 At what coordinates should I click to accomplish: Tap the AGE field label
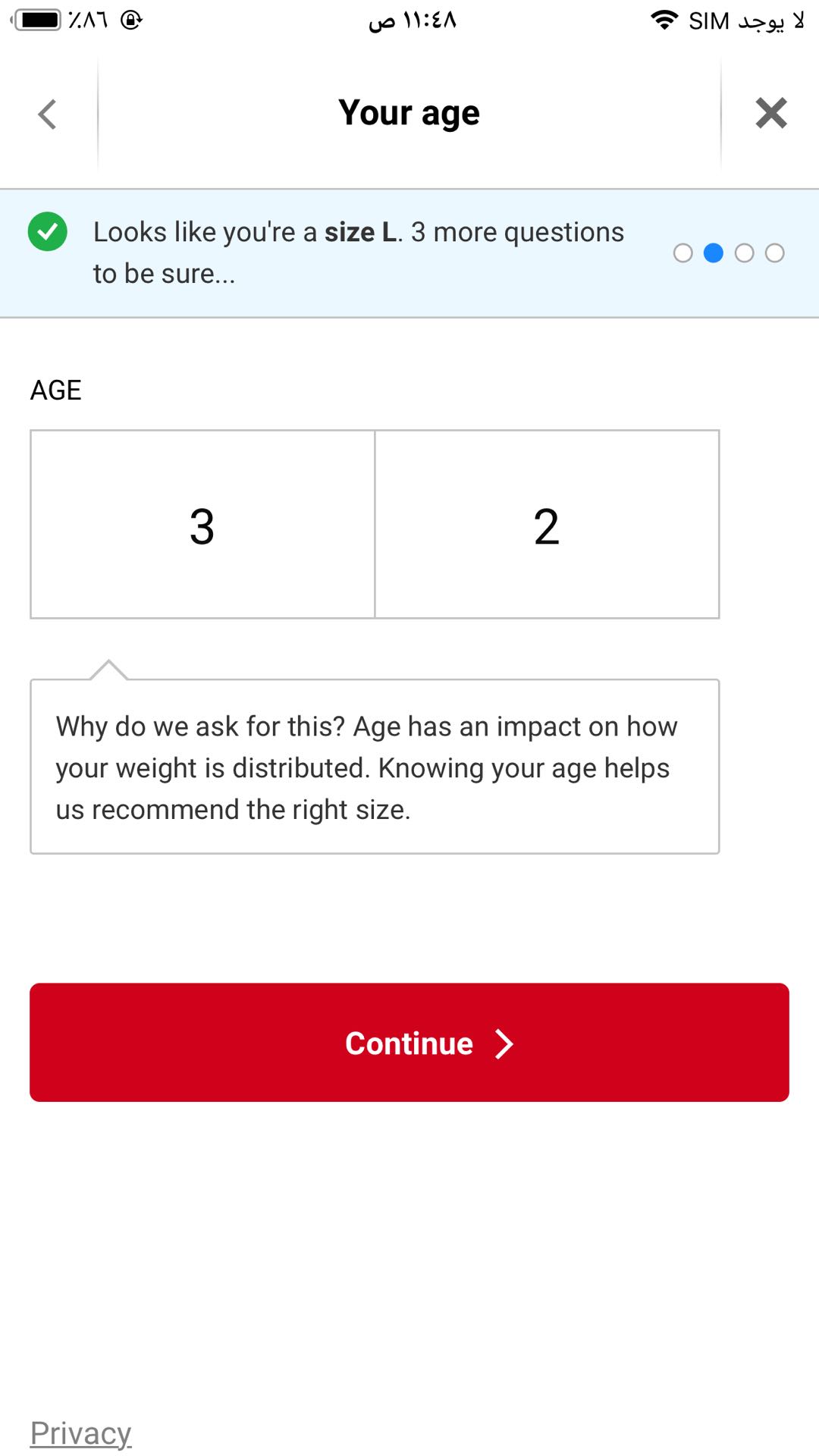[56, 390]
